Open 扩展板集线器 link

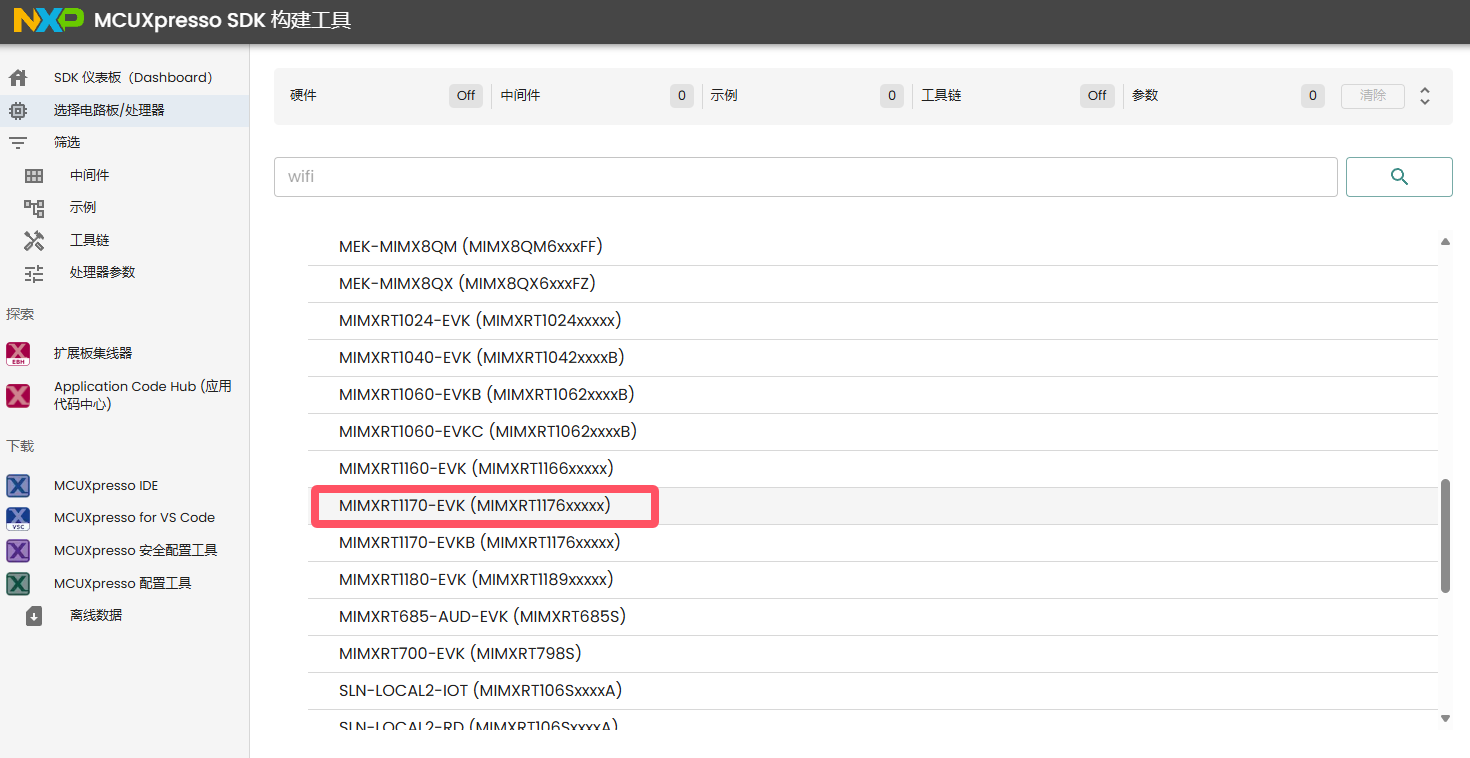pos(93,354)
